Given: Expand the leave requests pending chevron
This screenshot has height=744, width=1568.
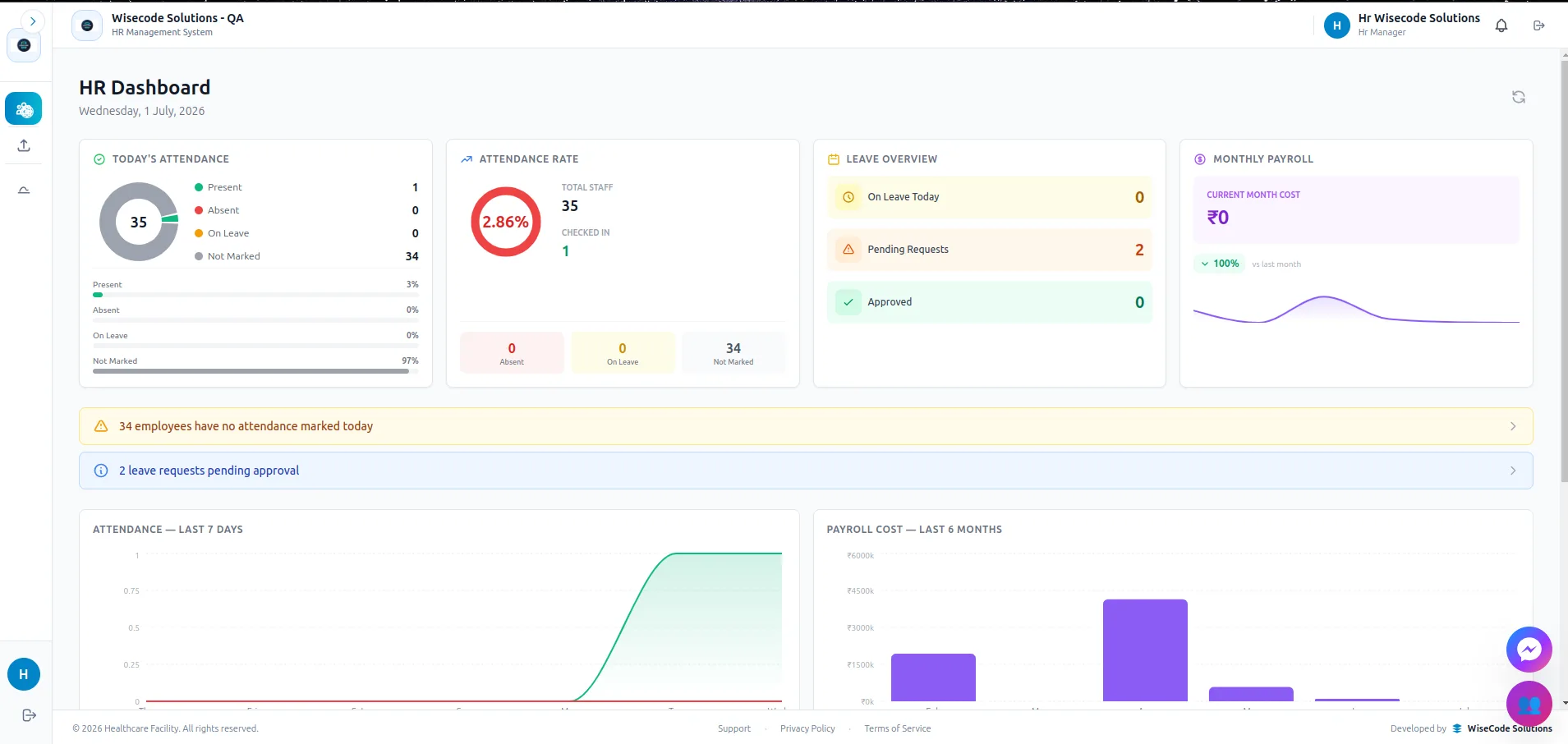Looking at the screenshot, I should pos(1513,471).
